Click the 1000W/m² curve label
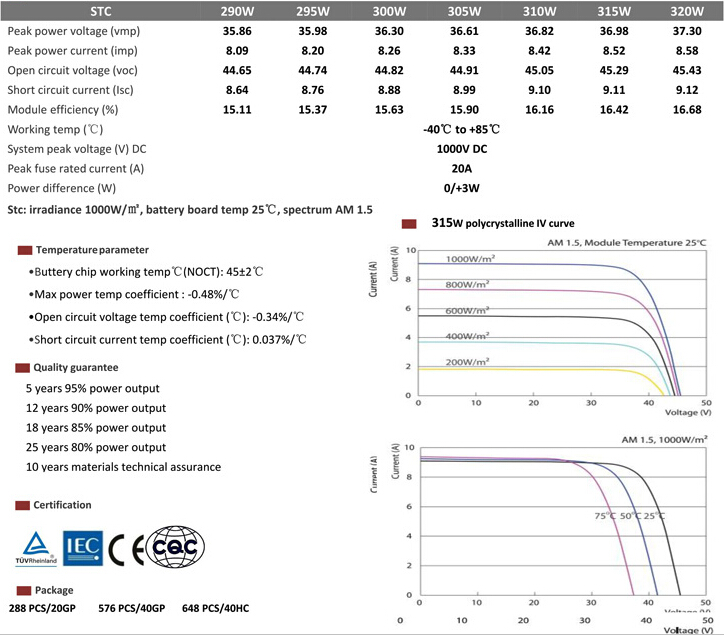 tap(470, 259)
